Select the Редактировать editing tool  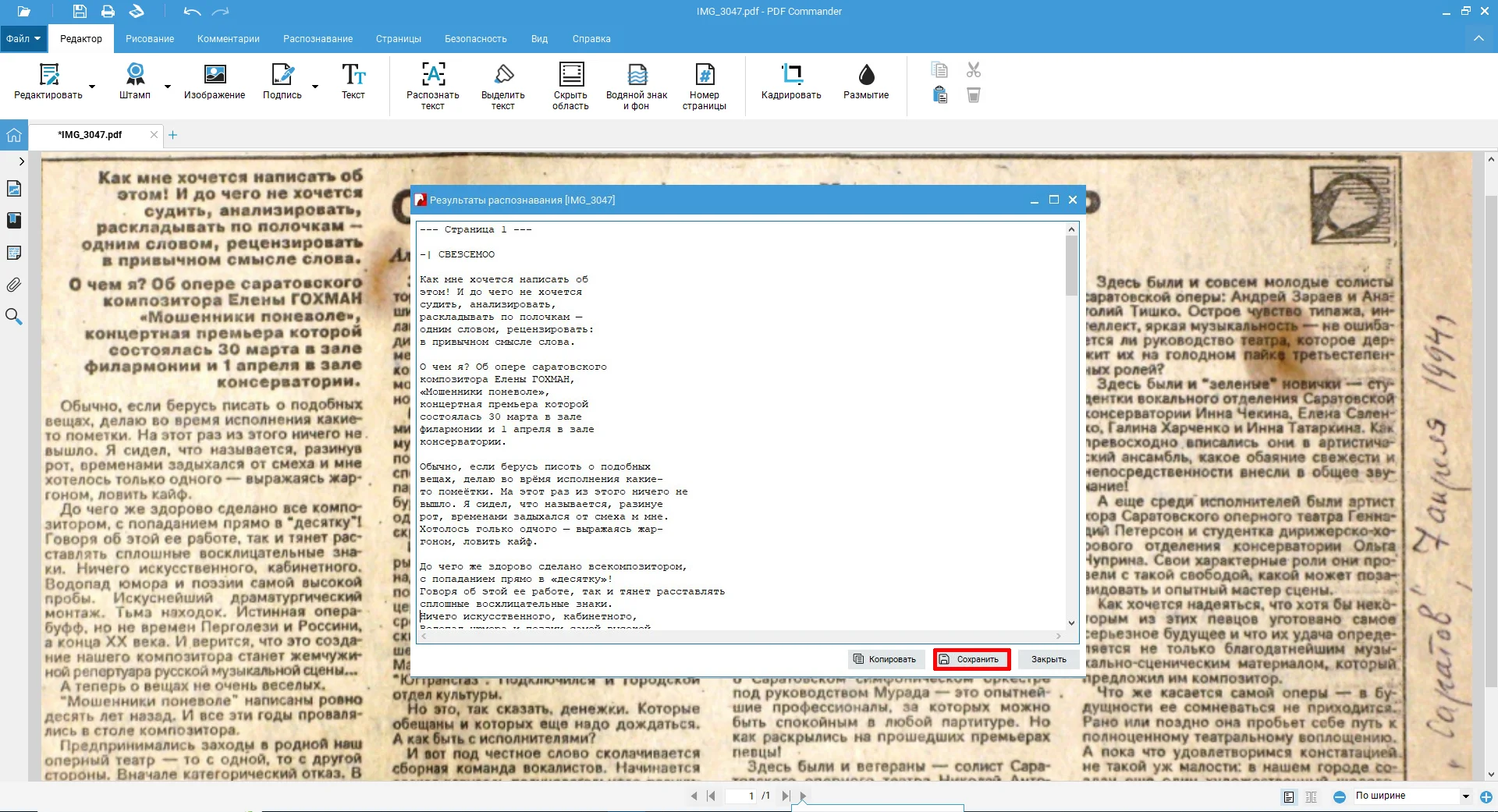[48, 82]
